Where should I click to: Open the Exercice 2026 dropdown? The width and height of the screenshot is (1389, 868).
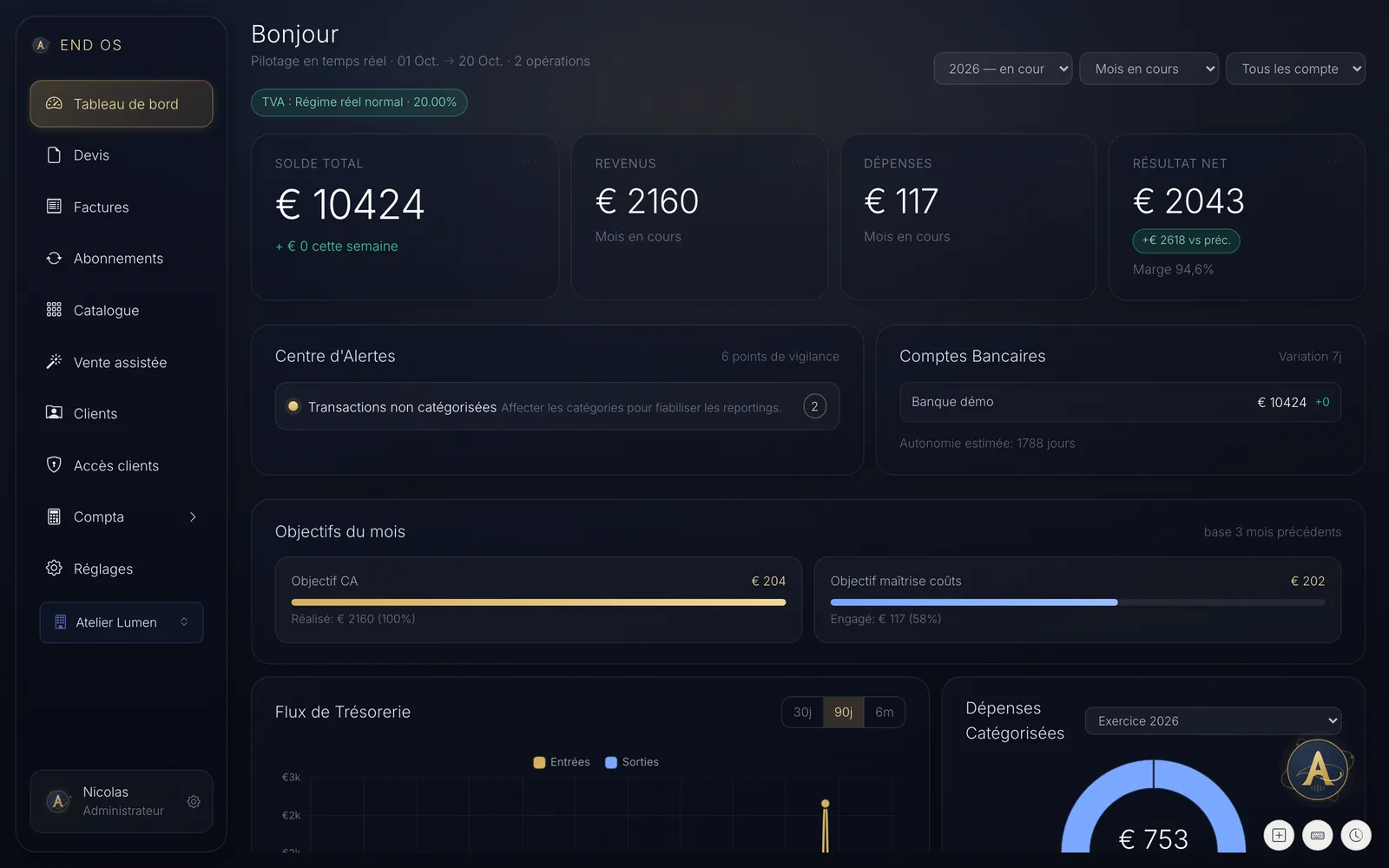(1213, 720)
